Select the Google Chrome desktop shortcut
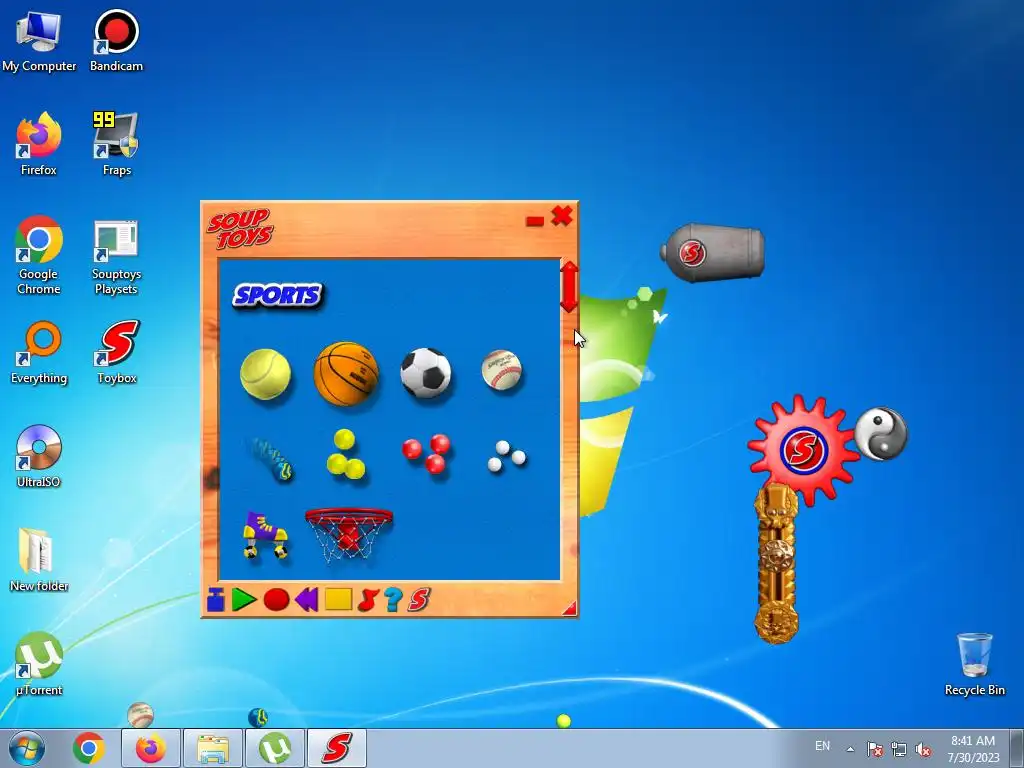 39,255
